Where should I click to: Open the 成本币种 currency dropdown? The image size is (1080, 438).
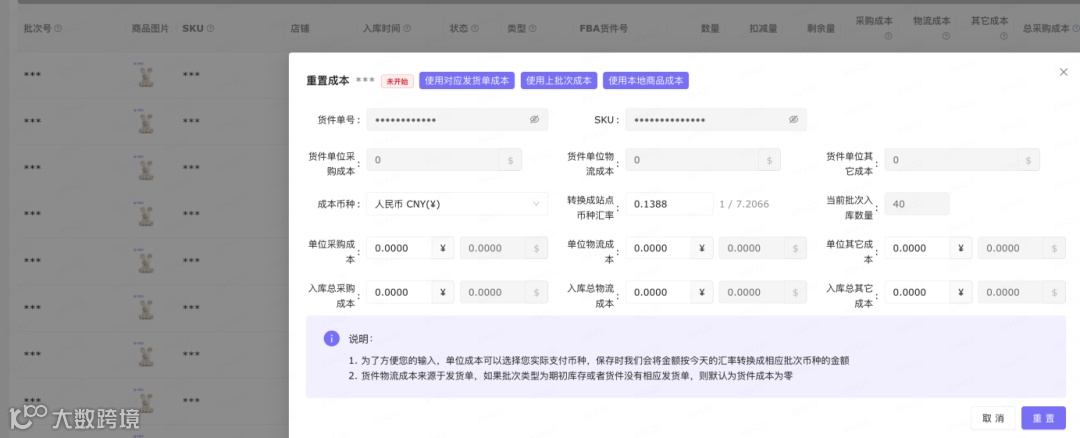pos(457,204)
